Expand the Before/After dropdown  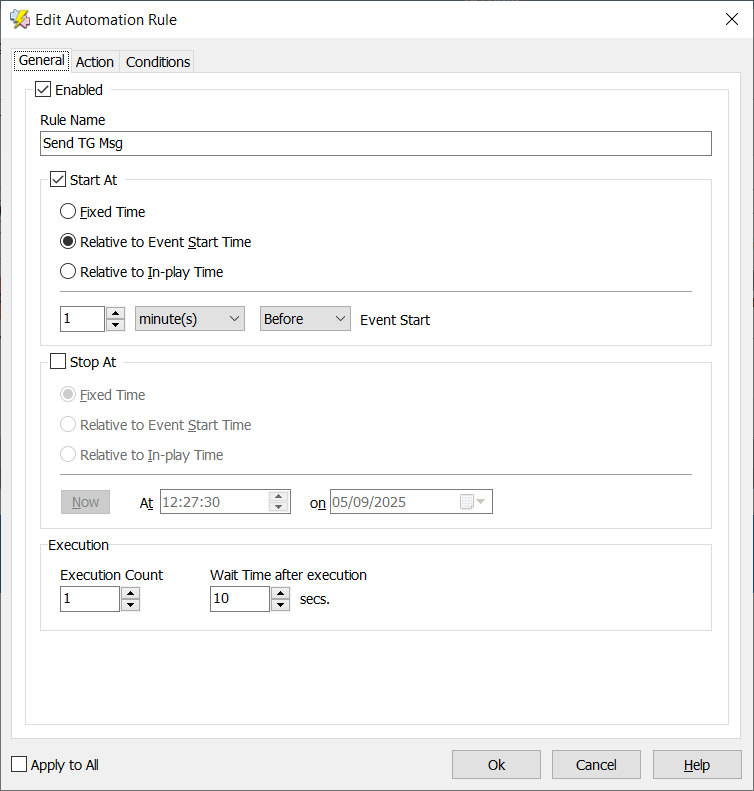pos(305,319)
